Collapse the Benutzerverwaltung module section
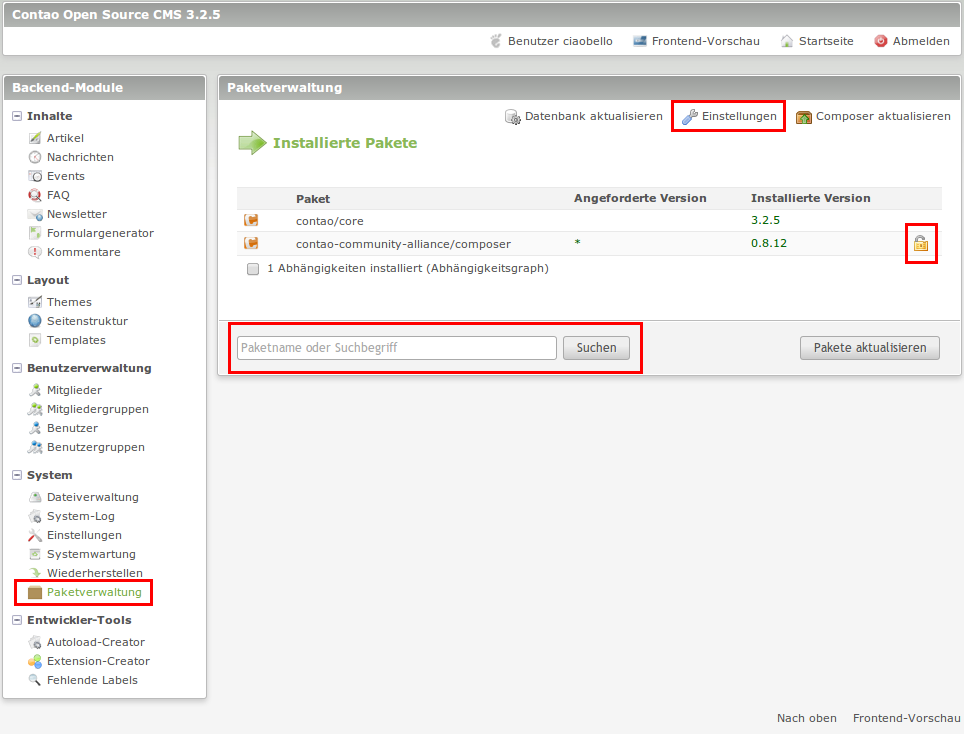 pos(17,368)
